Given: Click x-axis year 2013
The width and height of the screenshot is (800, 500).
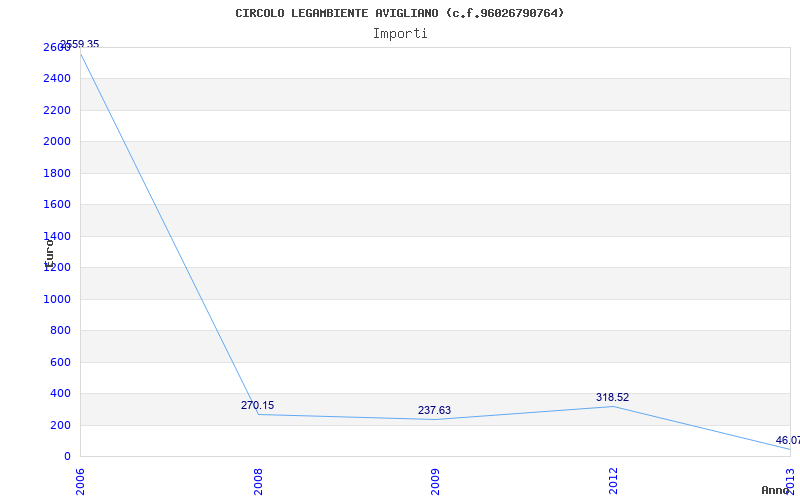Looking at the screenshot, I should [x=790, y=481].
